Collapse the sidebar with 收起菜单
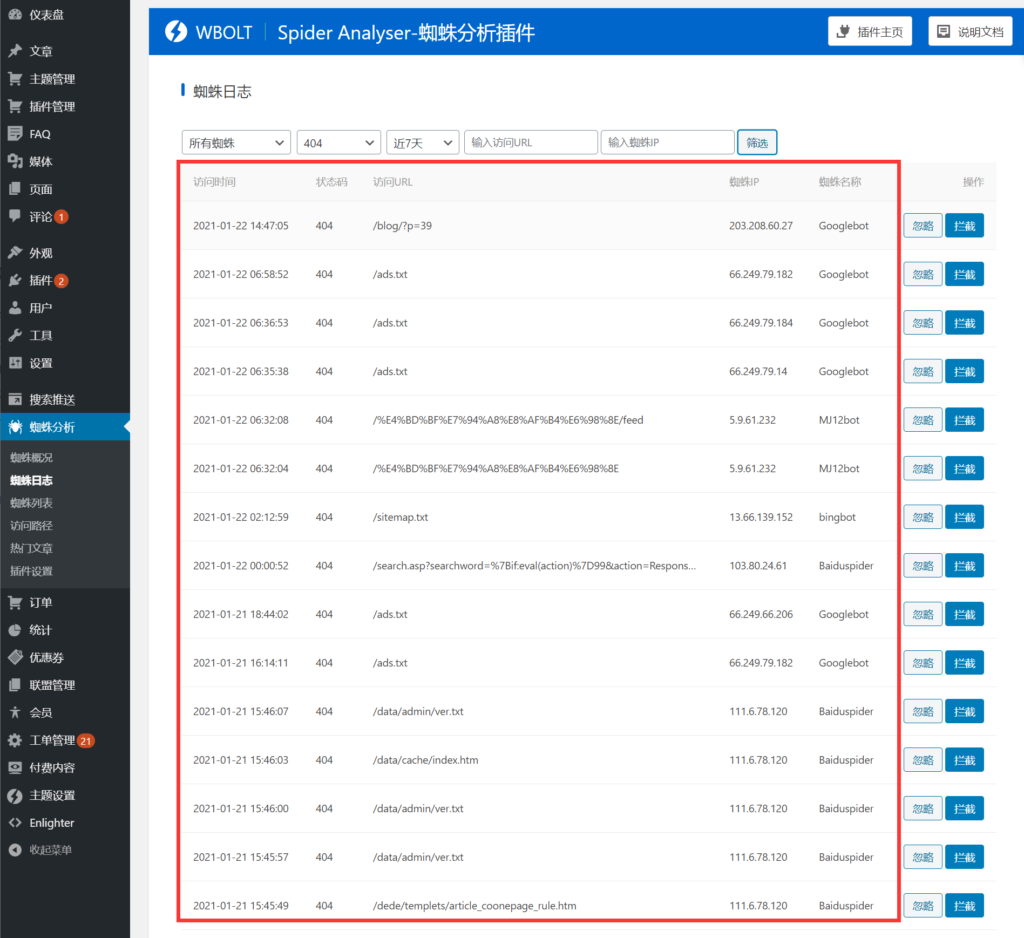Screen dimensions: 1024x938 [x=50, y=850]
